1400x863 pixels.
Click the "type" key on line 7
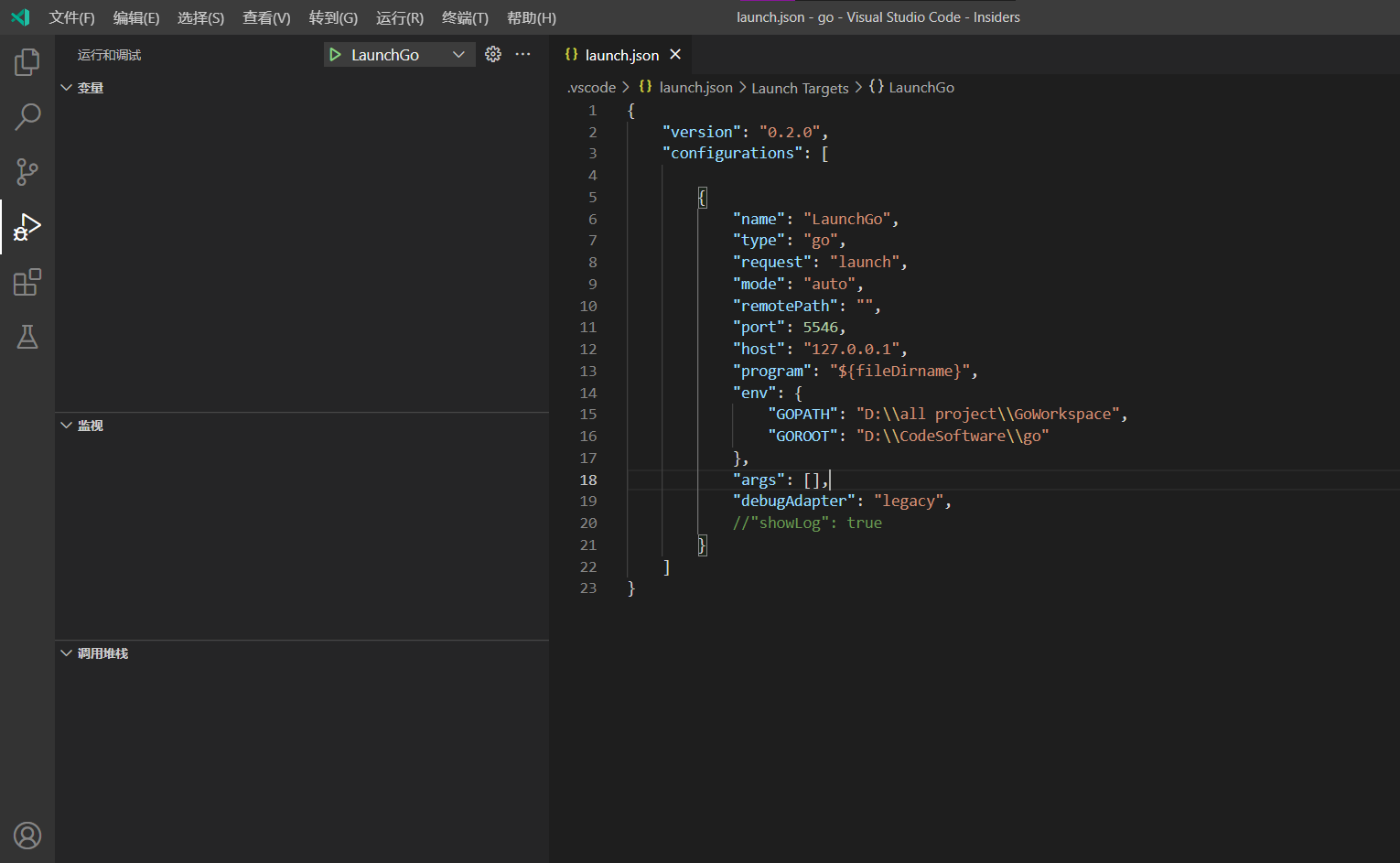pos(759,240)
